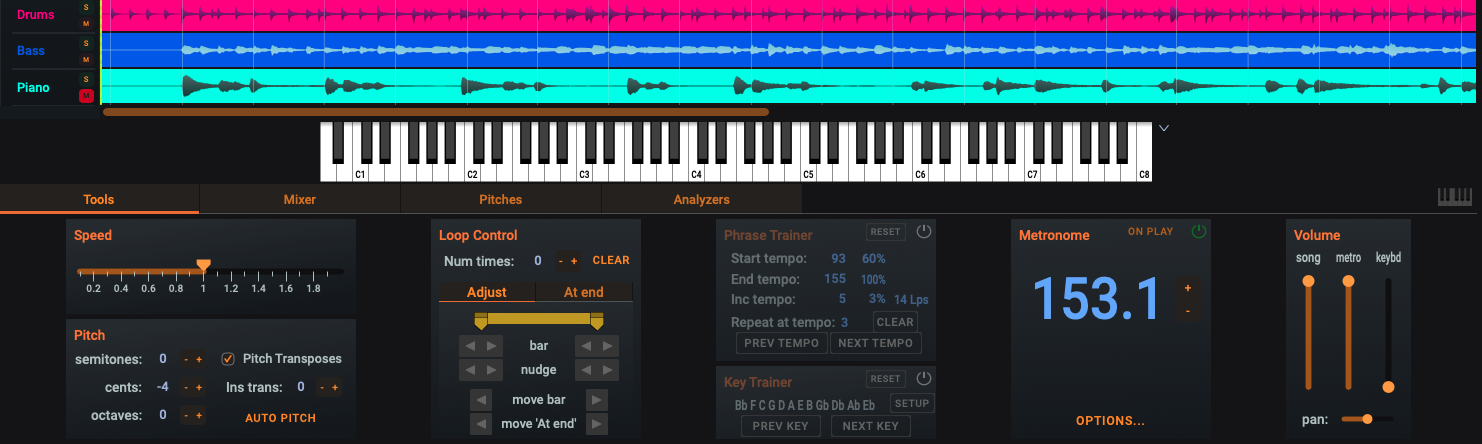Clear the Repeat at tempo setting
The width and height of the screenshot is (1482, 444).
(x=895, y=322)
